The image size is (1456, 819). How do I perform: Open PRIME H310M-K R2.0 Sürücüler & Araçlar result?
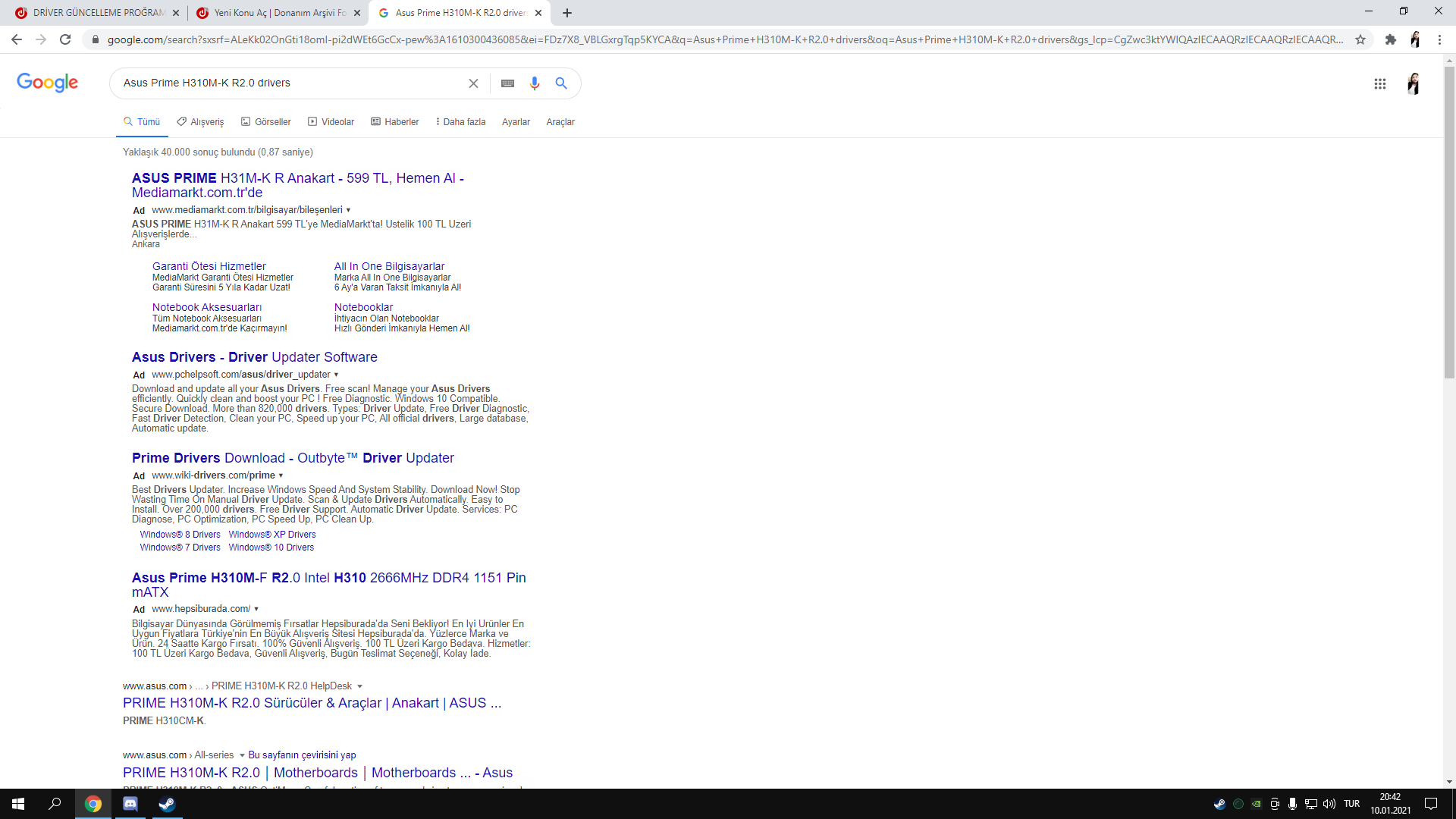click(x=312, y=703)
